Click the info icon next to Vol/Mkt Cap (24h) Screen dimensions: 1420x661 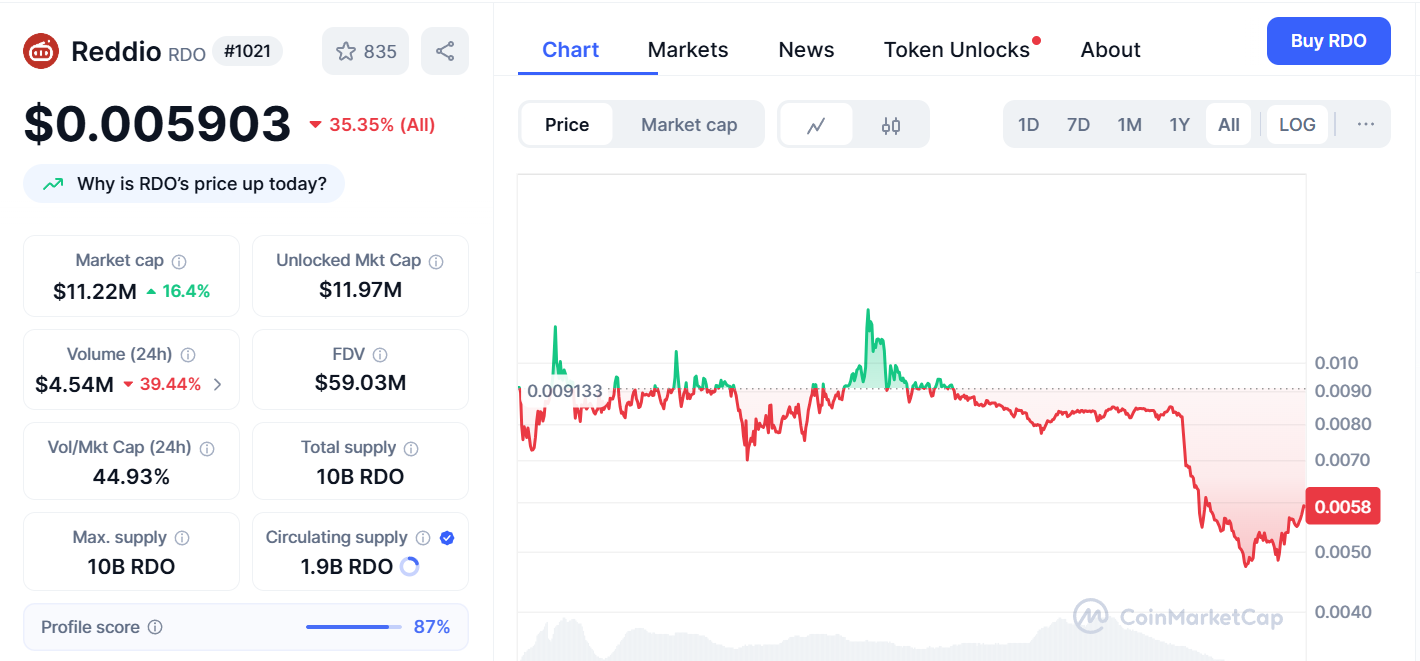205,448
